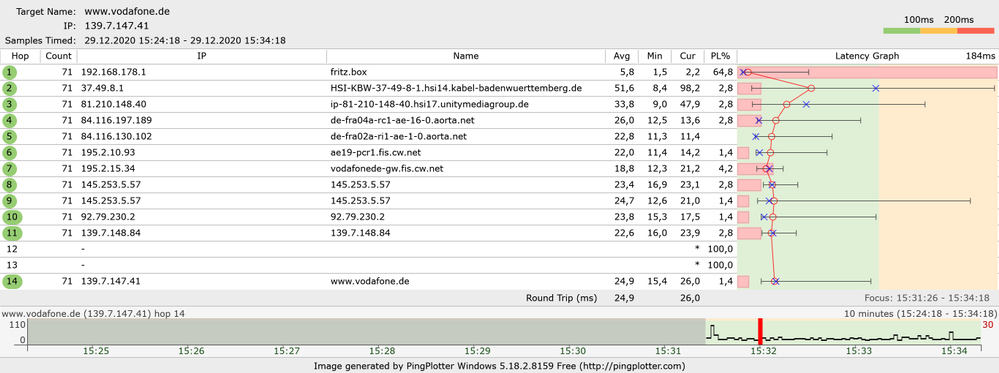999x373 pixels.
Task: Click de-fra04a-rc1-ae-16-0.aorta.net name
Action: point(403,120)
